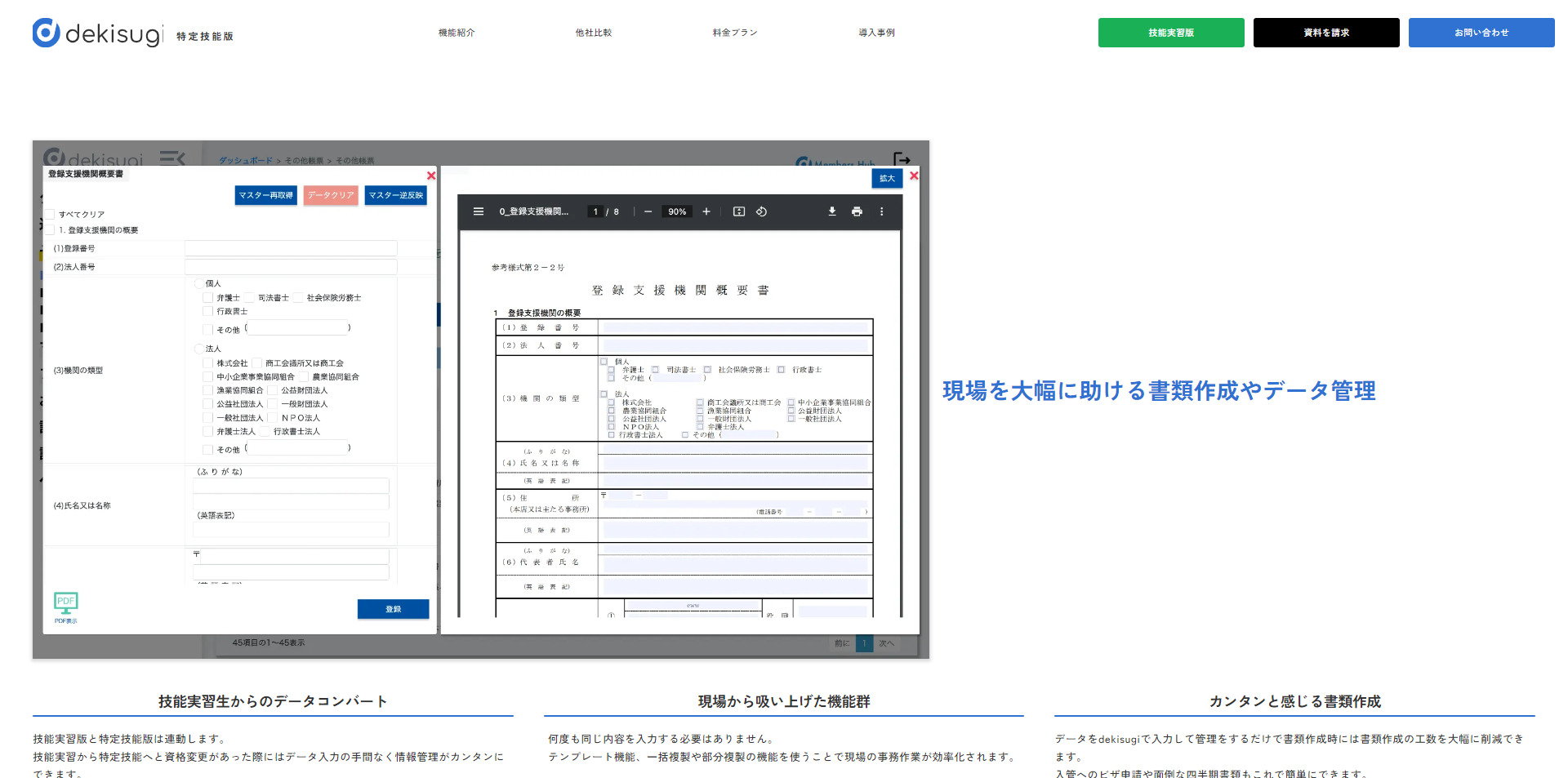The height and width of the screenshot is (778, 1568).
Task: Click the pink データクリア button
Action: (331, 195)
